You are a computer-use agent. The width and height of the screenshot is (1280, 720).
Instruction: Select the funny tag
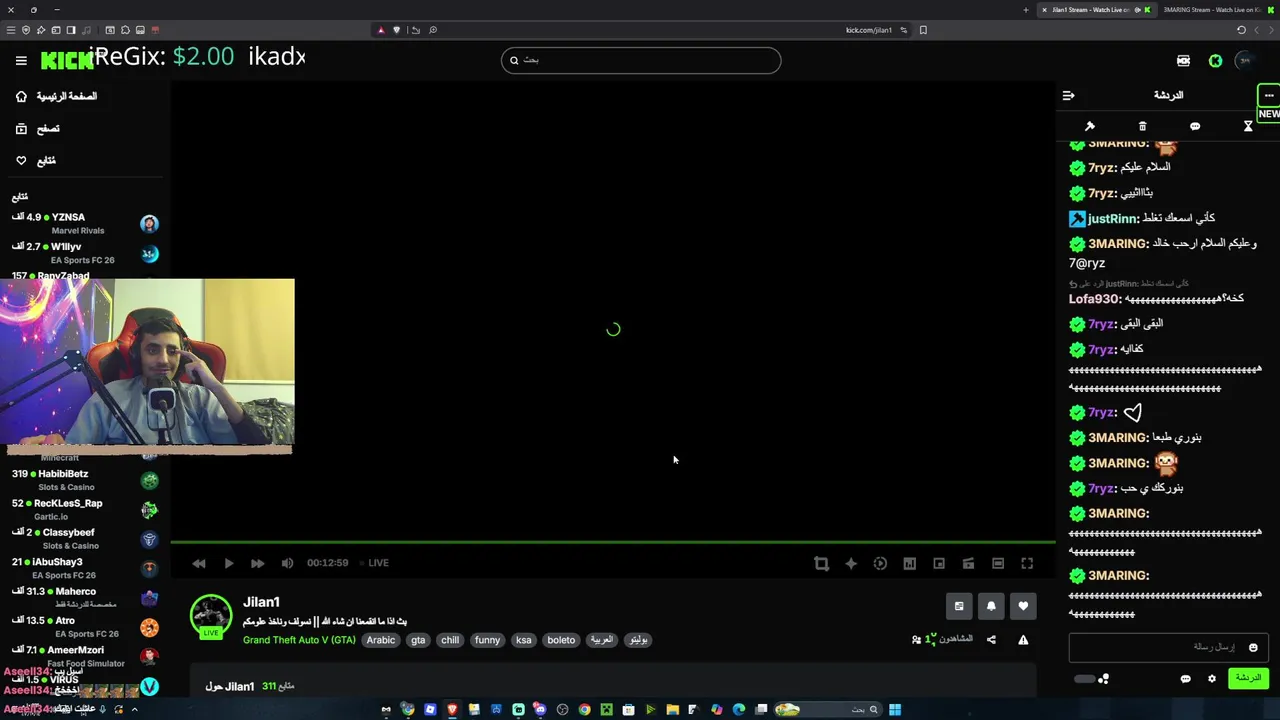[x=487, y=640]
